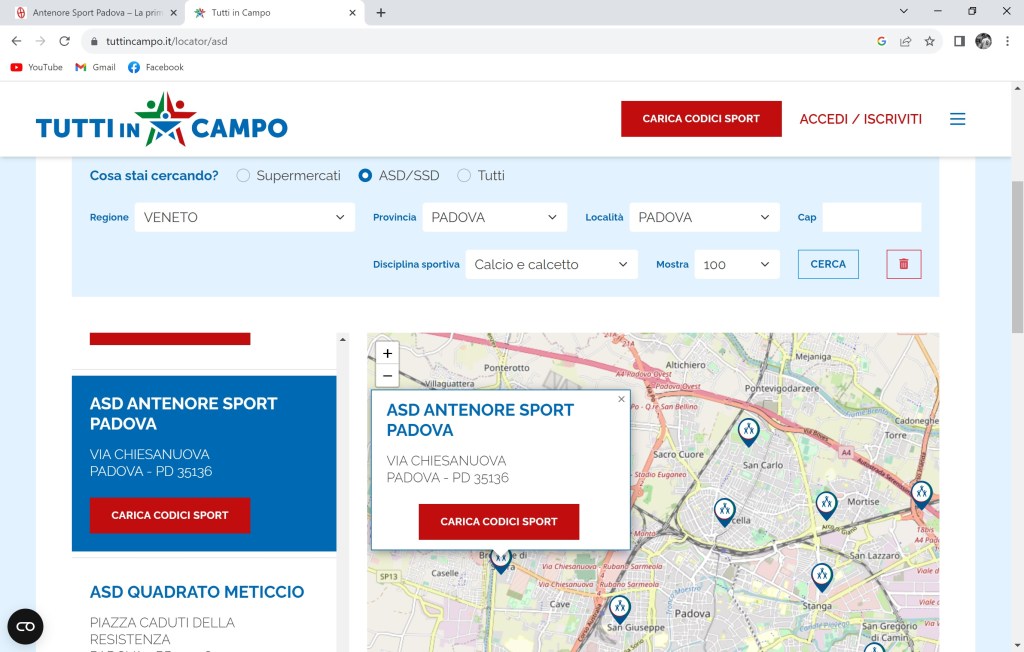Open YouTube bookmark in bookmarks bar

coord(37,67)
